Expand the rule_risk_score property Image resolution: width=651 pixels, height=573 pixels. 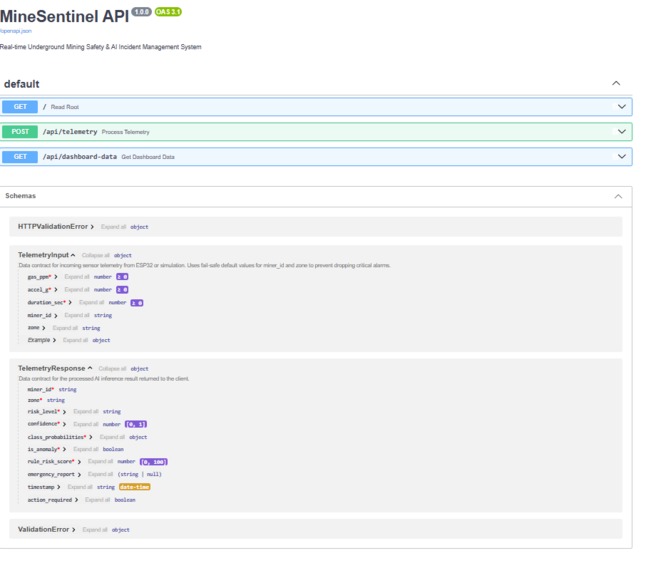[x=79, y=462]
